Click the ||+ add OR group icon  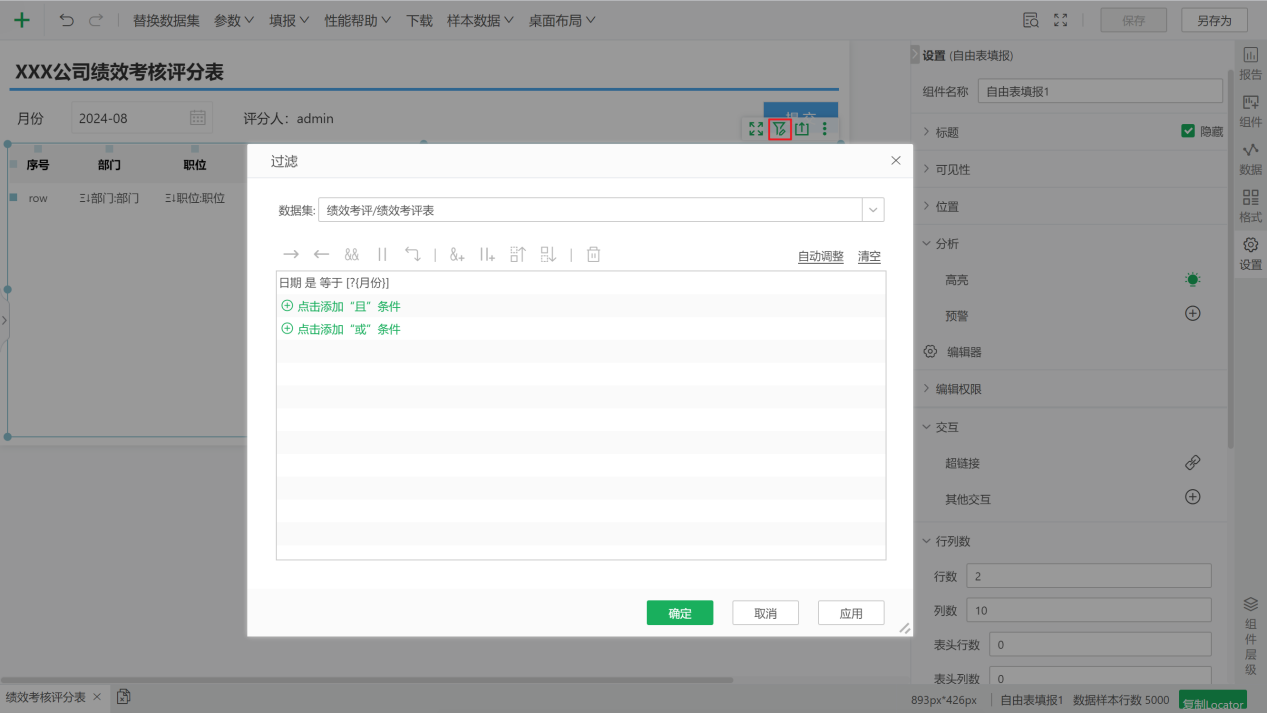pos(487,255)
